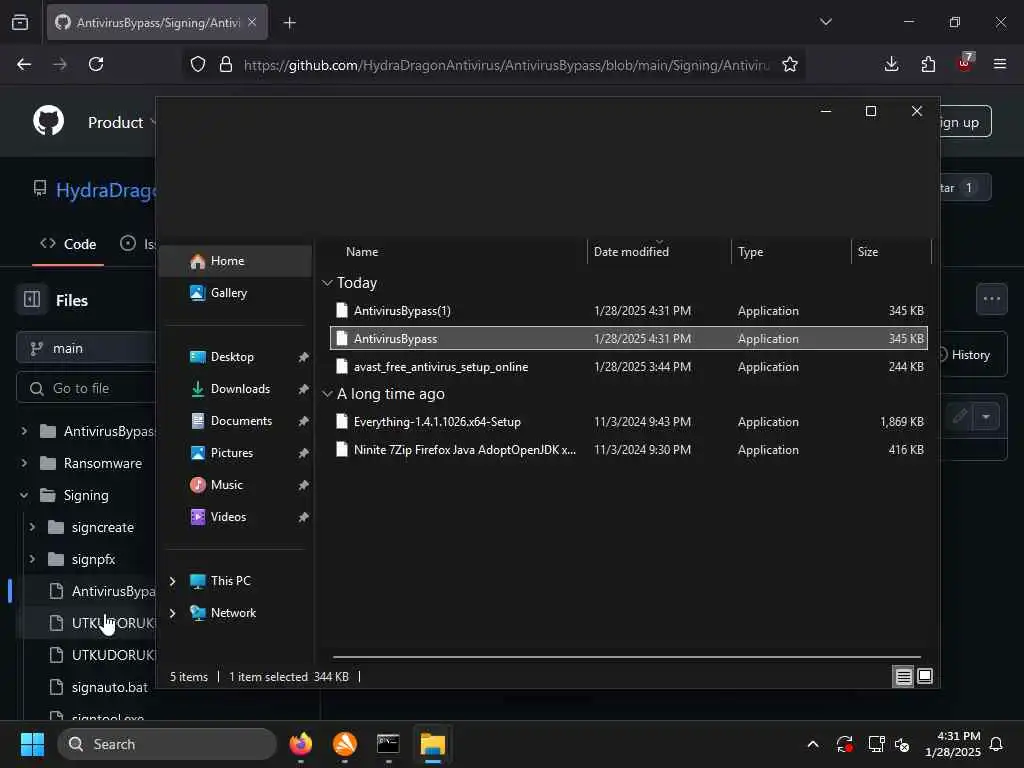Open a new browser tab
1024x768 pixels.
pos(289,23)
